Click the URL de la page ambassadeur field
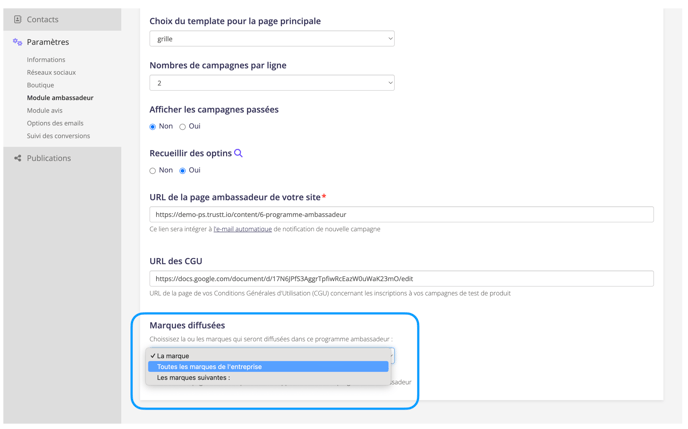The image size is (688, 429). coord(401,214)
